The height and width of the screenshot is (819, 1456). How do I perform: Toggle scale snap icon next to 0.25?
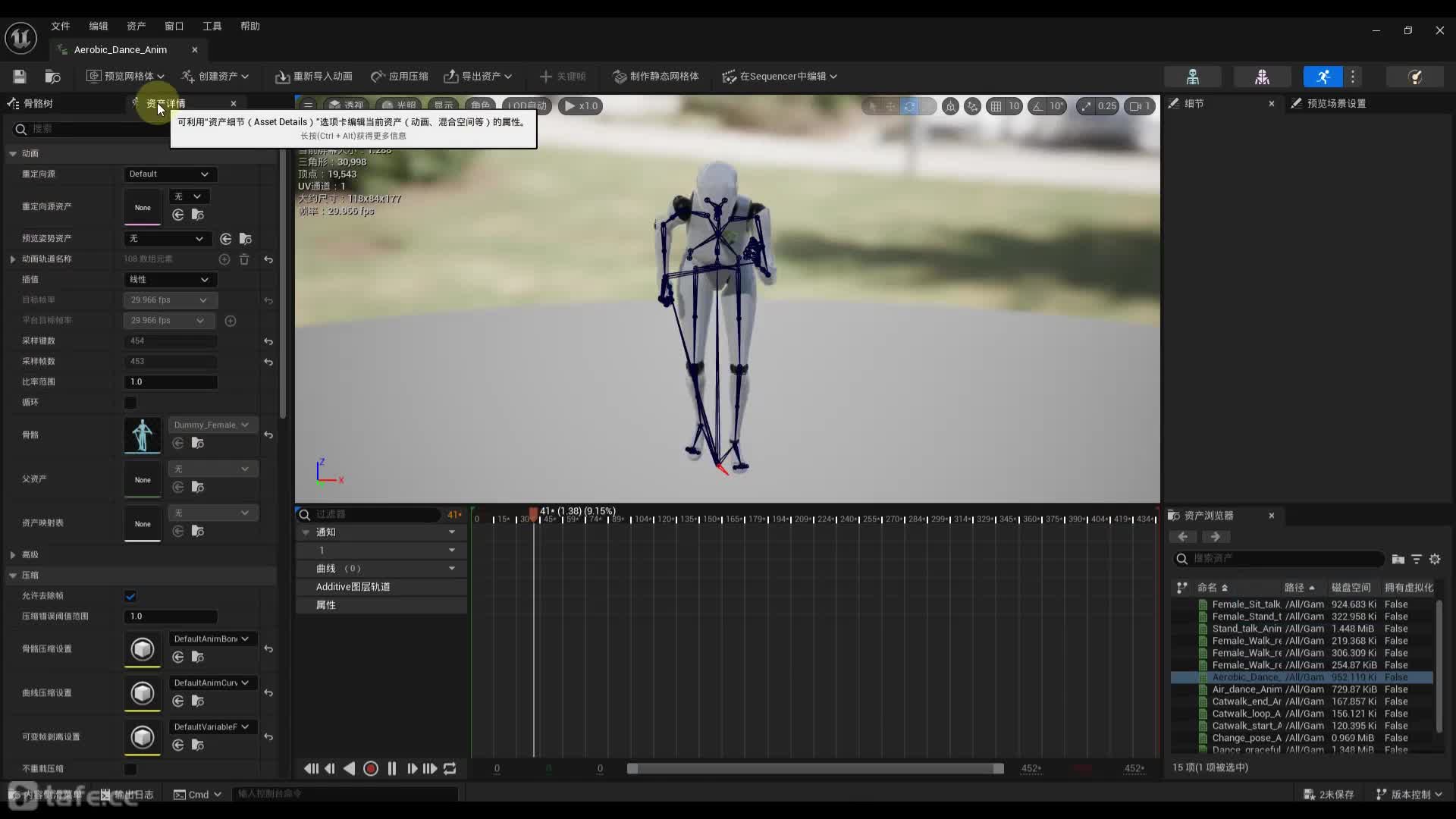click(x=1086, y=106)
